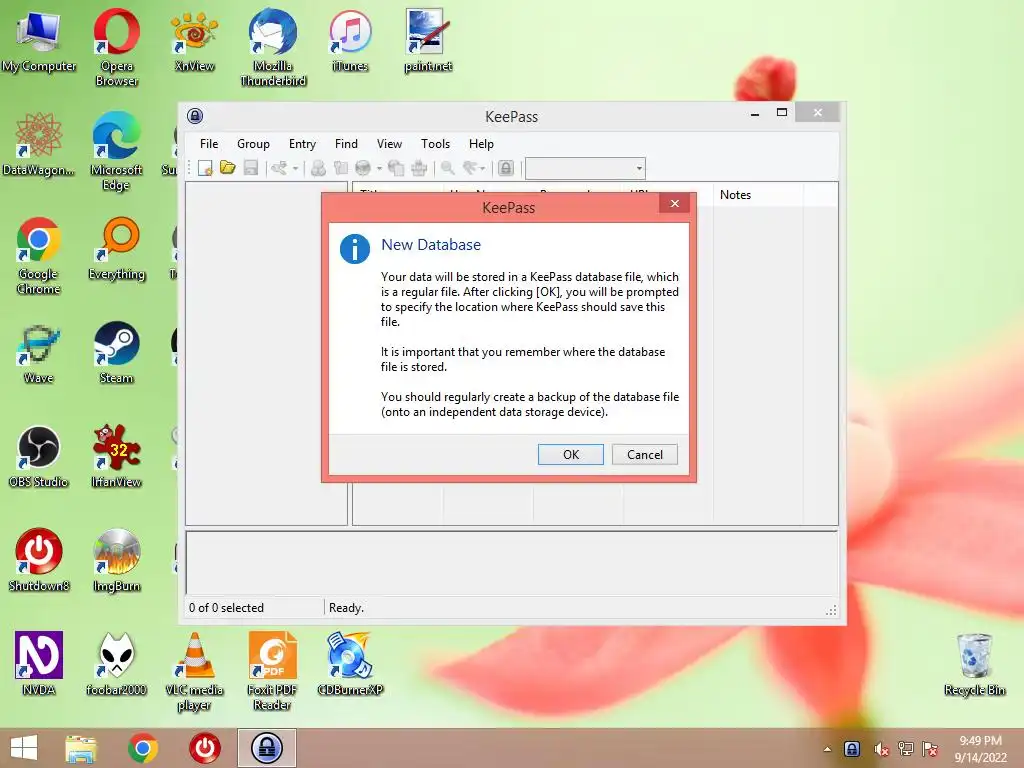Viewport: 1024px width, 768px height.
Task: Open XnView desktop shortcut
Action: (x=194, y=40)
